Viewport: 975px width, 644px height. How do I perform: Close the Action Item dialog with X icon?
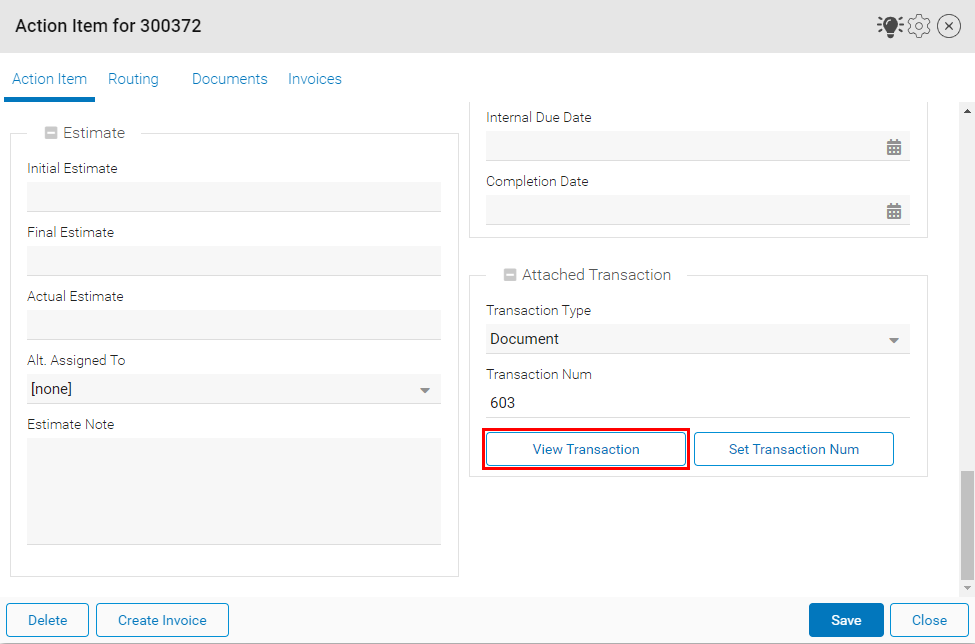click(x=949, y=26)
